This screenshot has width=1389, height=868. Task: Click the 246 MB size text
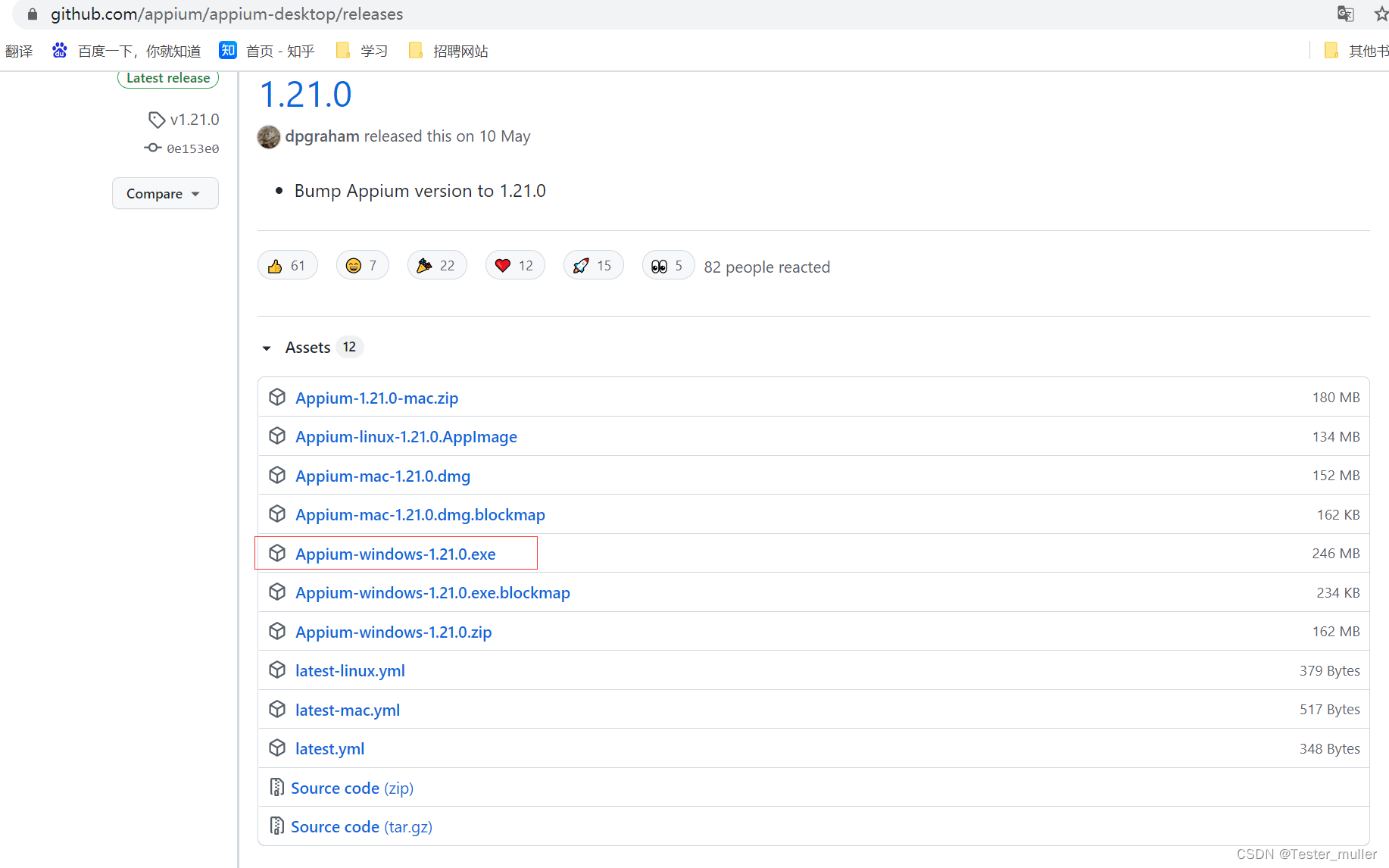click(x=1336, y=554)
